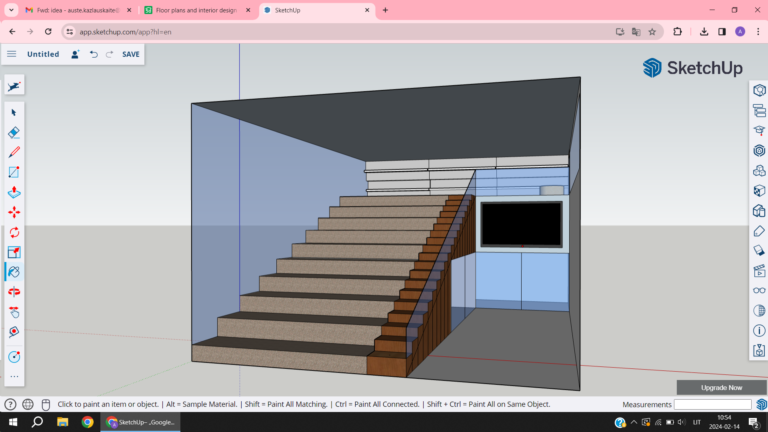Pick the Orbit tool
768x432 pixels.
pyautogui.click(x=14, y=292)
